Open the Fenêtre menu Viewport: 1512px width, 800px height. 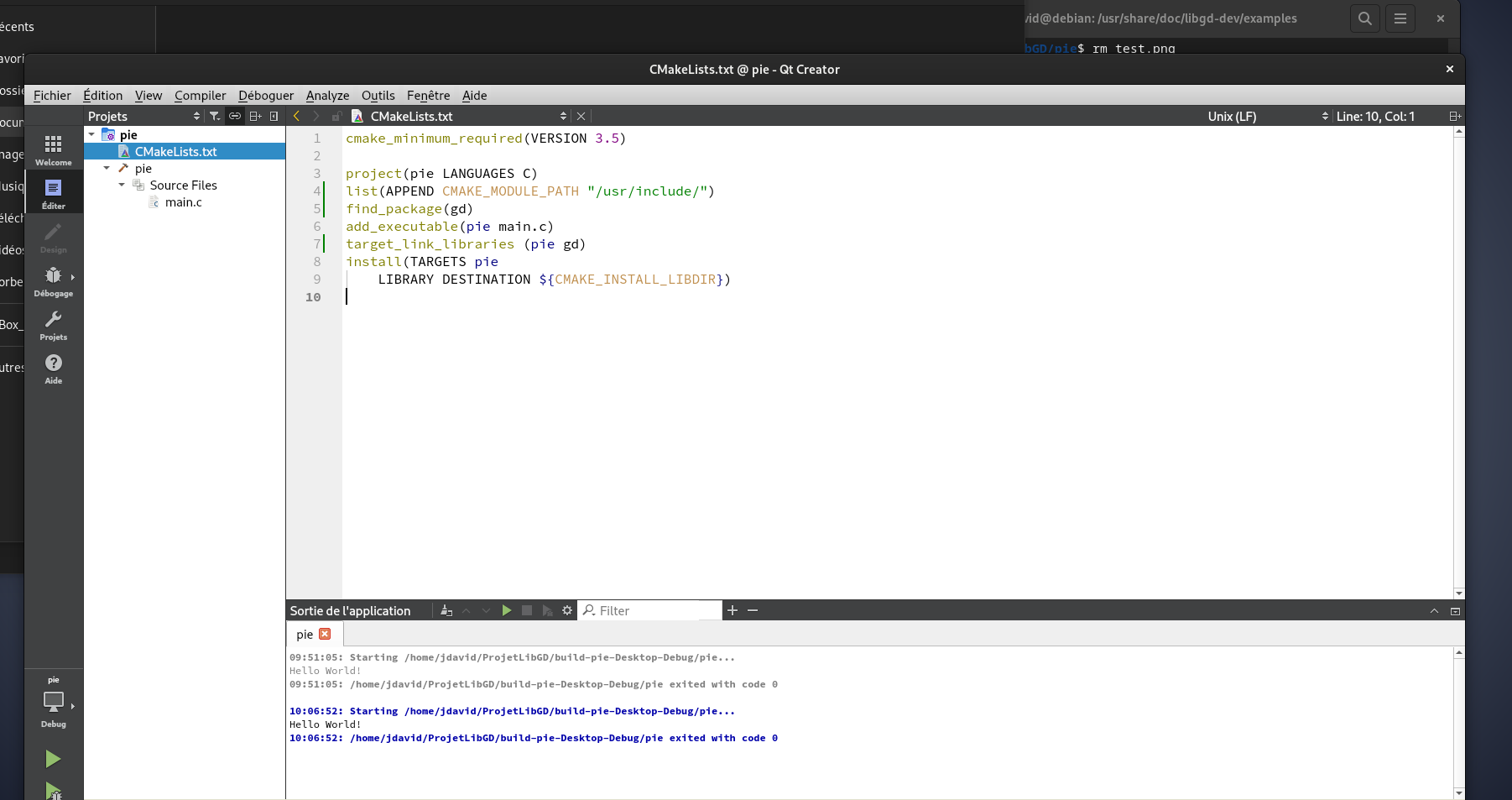[x=428, y=95]
